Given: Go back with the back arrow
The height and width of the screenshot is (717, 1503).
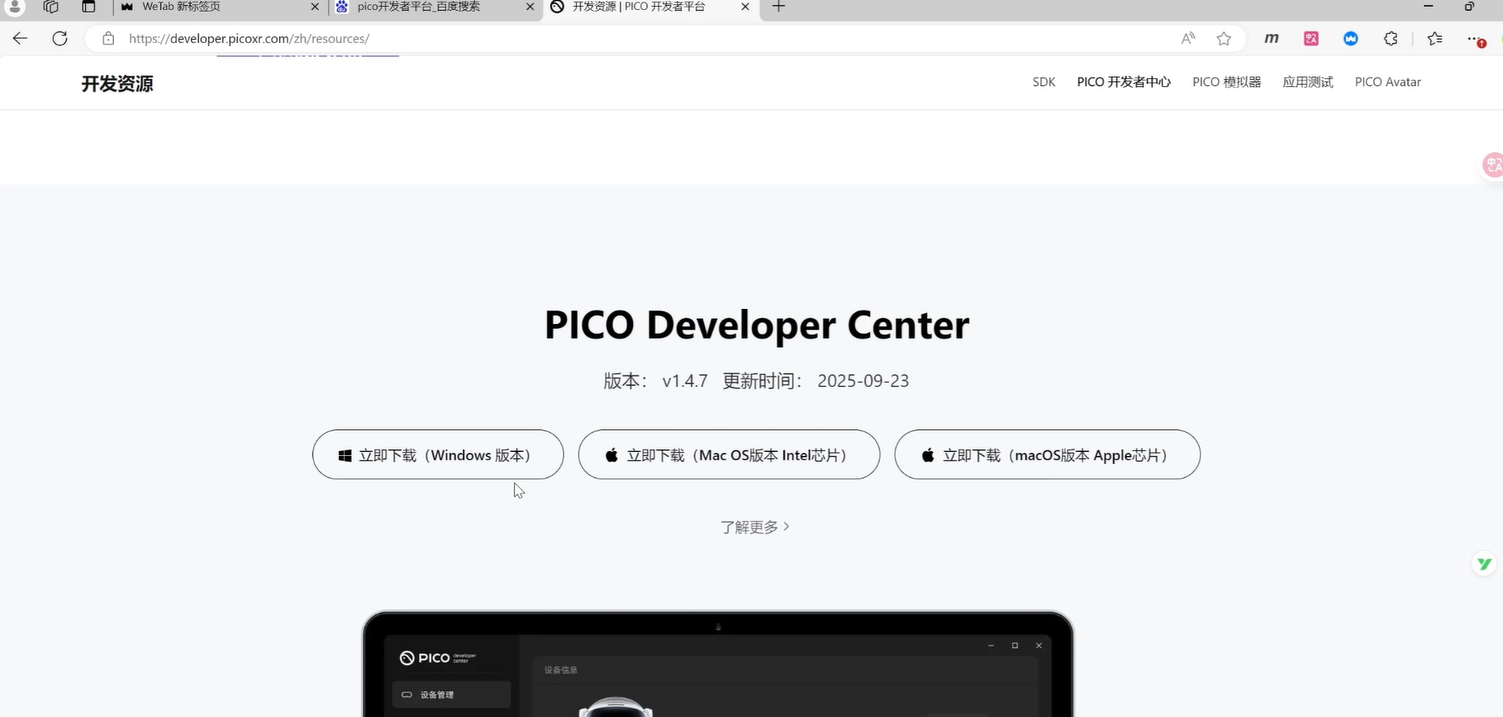Looking at the screenshot, I should [x=20, y=38].
